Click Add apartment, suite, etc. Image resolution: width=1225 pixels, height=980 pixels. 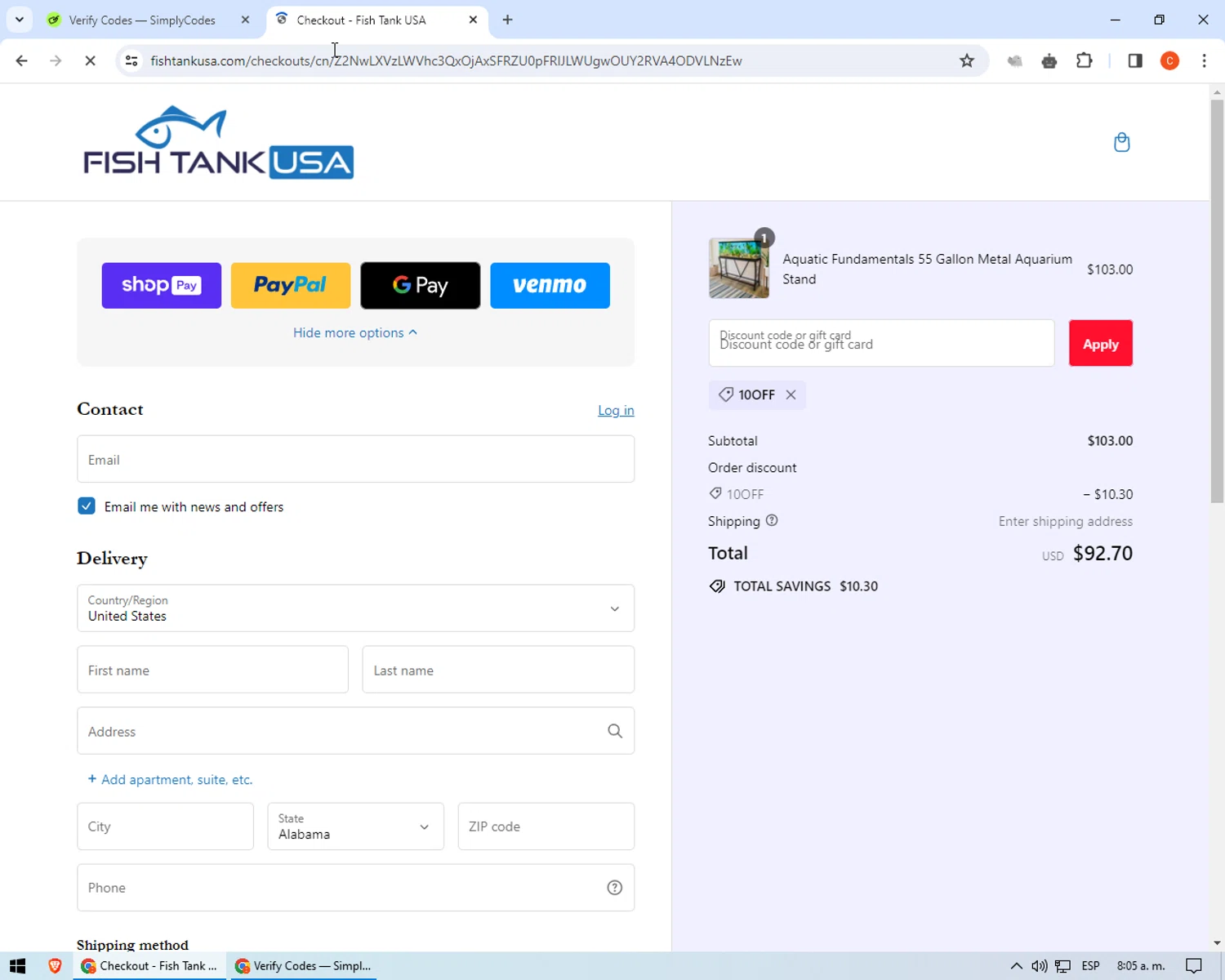tap(170, 779)
